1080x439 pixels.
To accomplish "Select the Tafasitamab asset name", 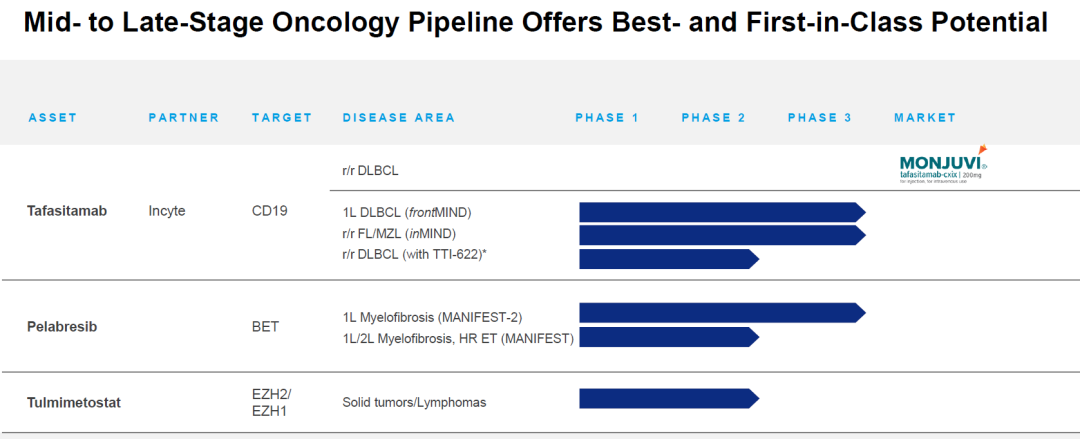I will (67, 211).
